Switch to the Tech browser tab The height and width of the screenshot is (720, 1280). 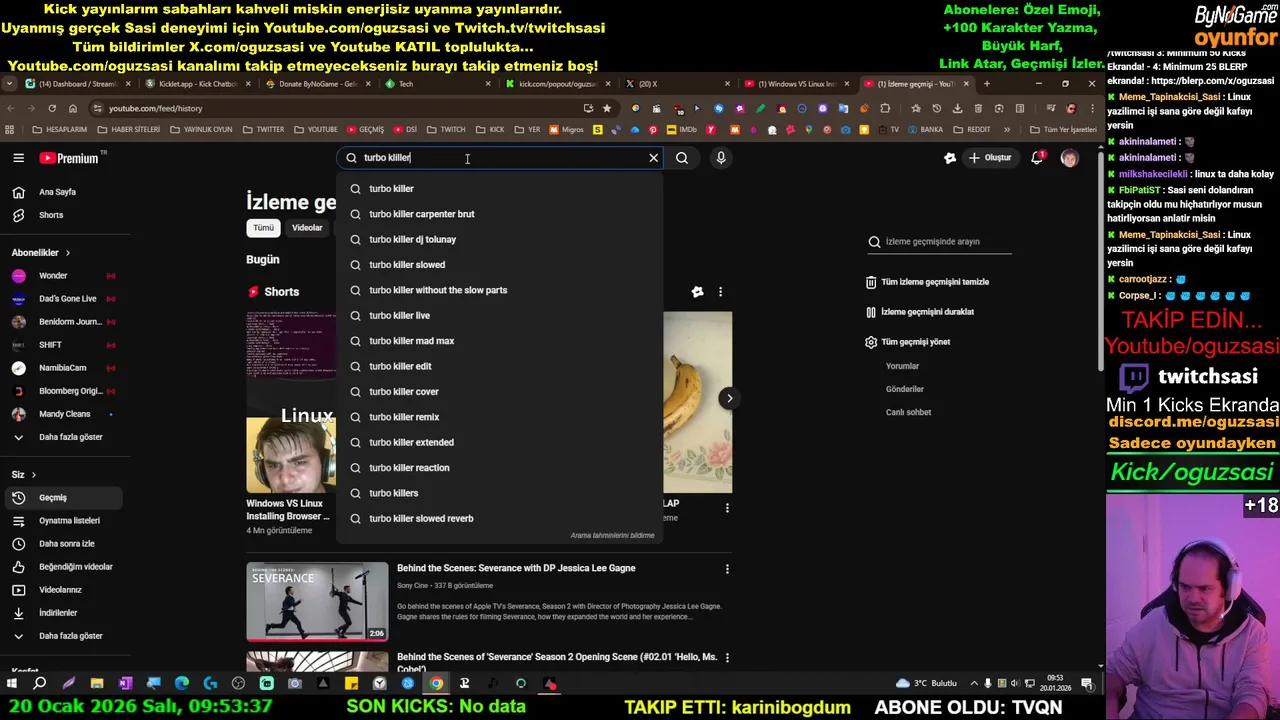click(438, 84)
